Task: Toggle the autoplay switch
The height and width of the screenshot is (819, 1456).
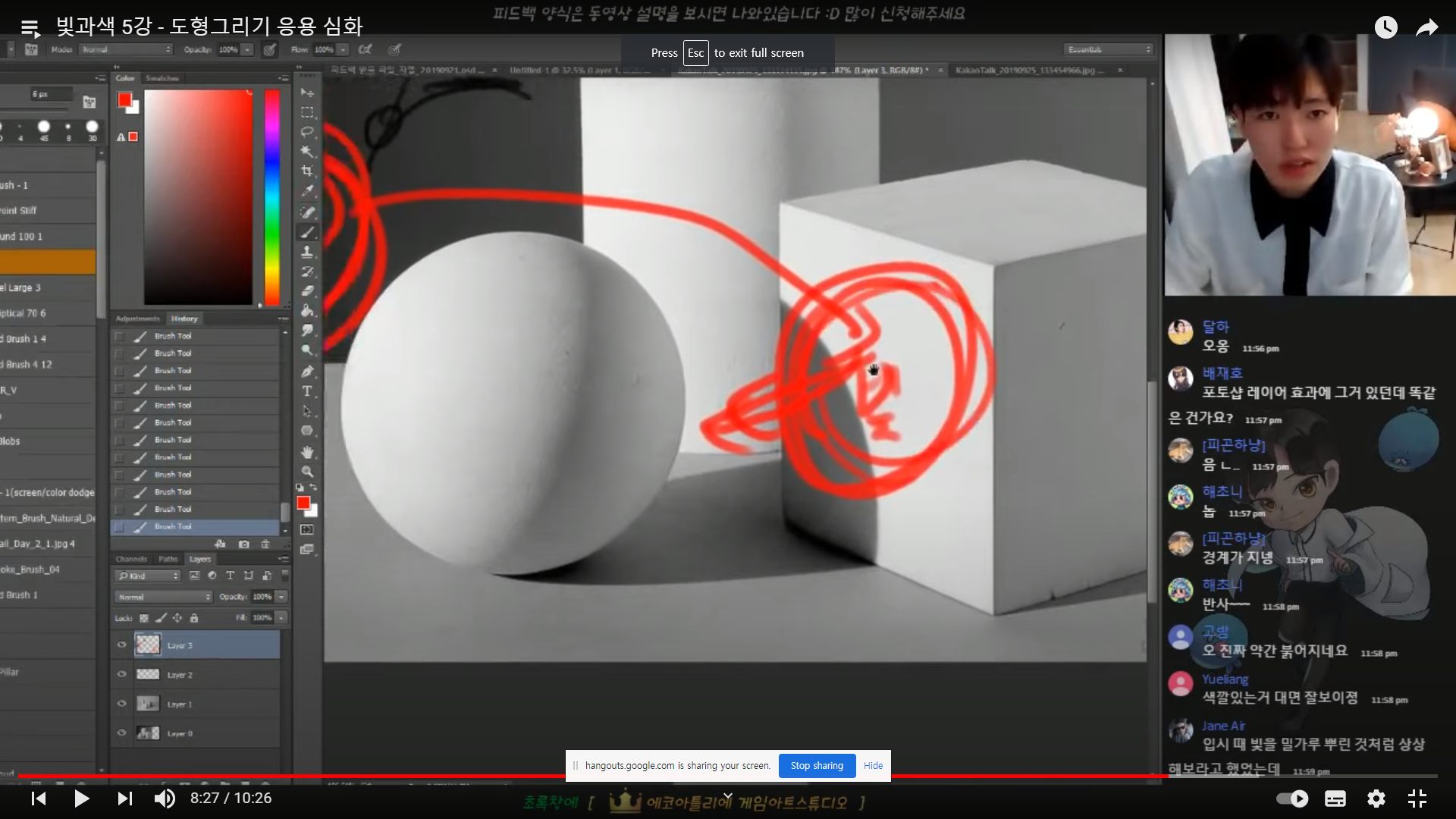Action: pyautogui.click(x=1292, y=799)
